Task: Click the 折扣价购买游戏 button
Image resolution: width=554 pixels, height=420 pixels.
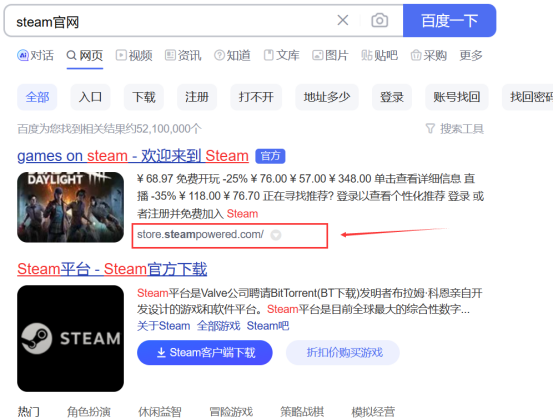Action: 343,353
